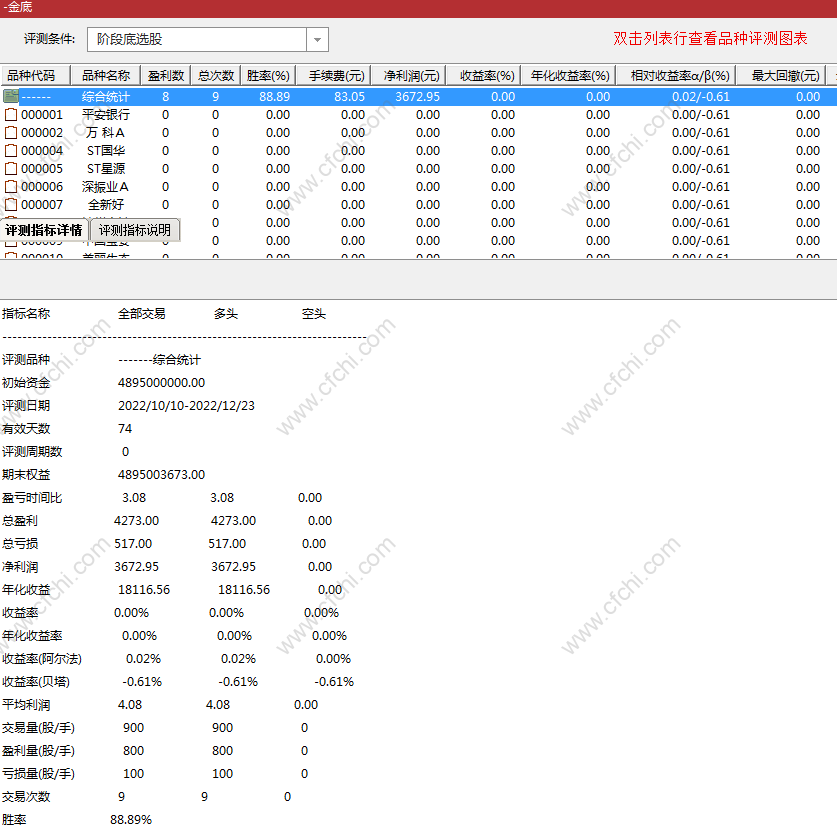Click the icon beside 000004 ST国华
This screenshot has height=829, width=837.
click(x=11, y=151)
